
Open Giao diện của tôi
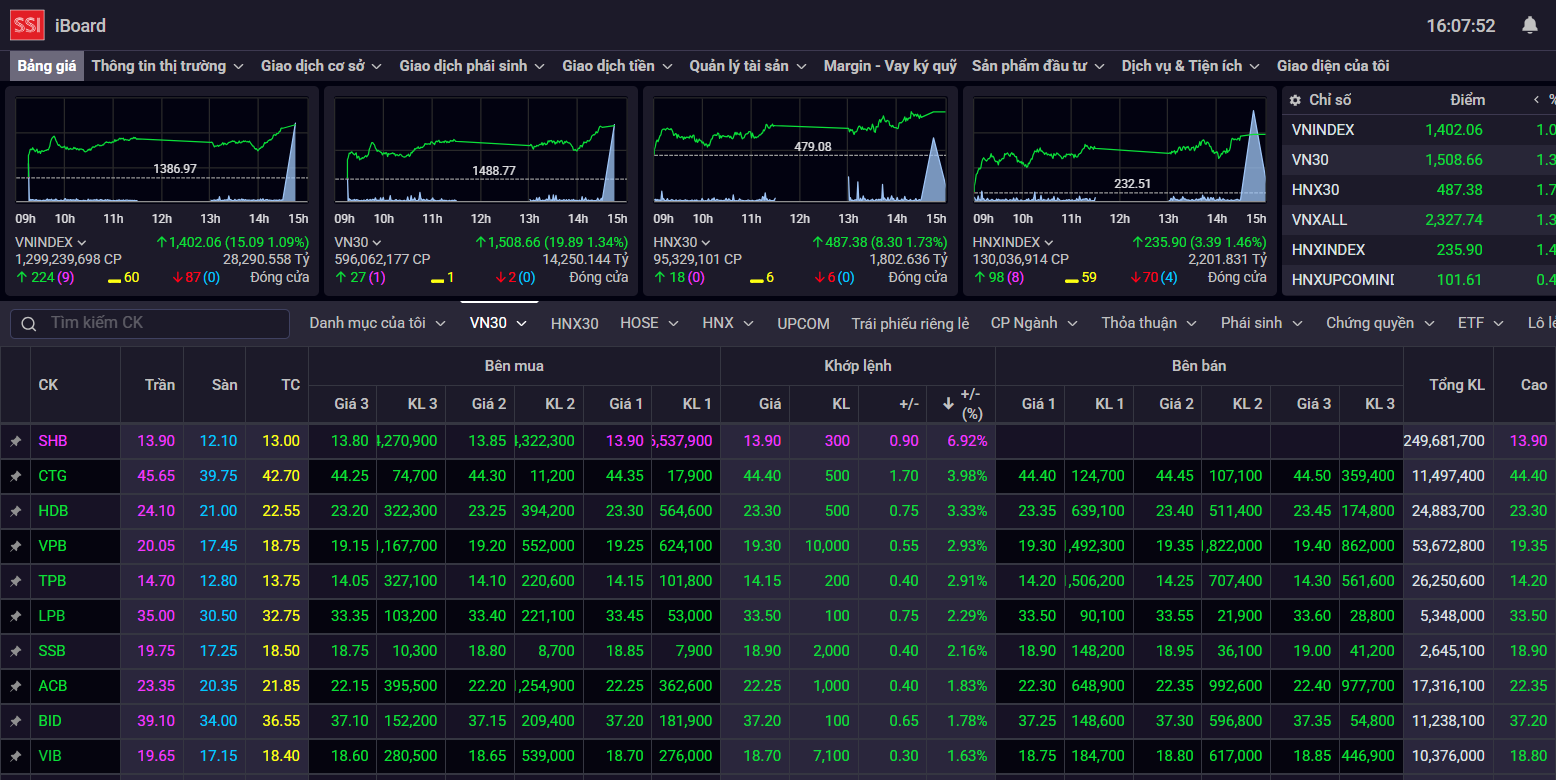coord(1333,66)
